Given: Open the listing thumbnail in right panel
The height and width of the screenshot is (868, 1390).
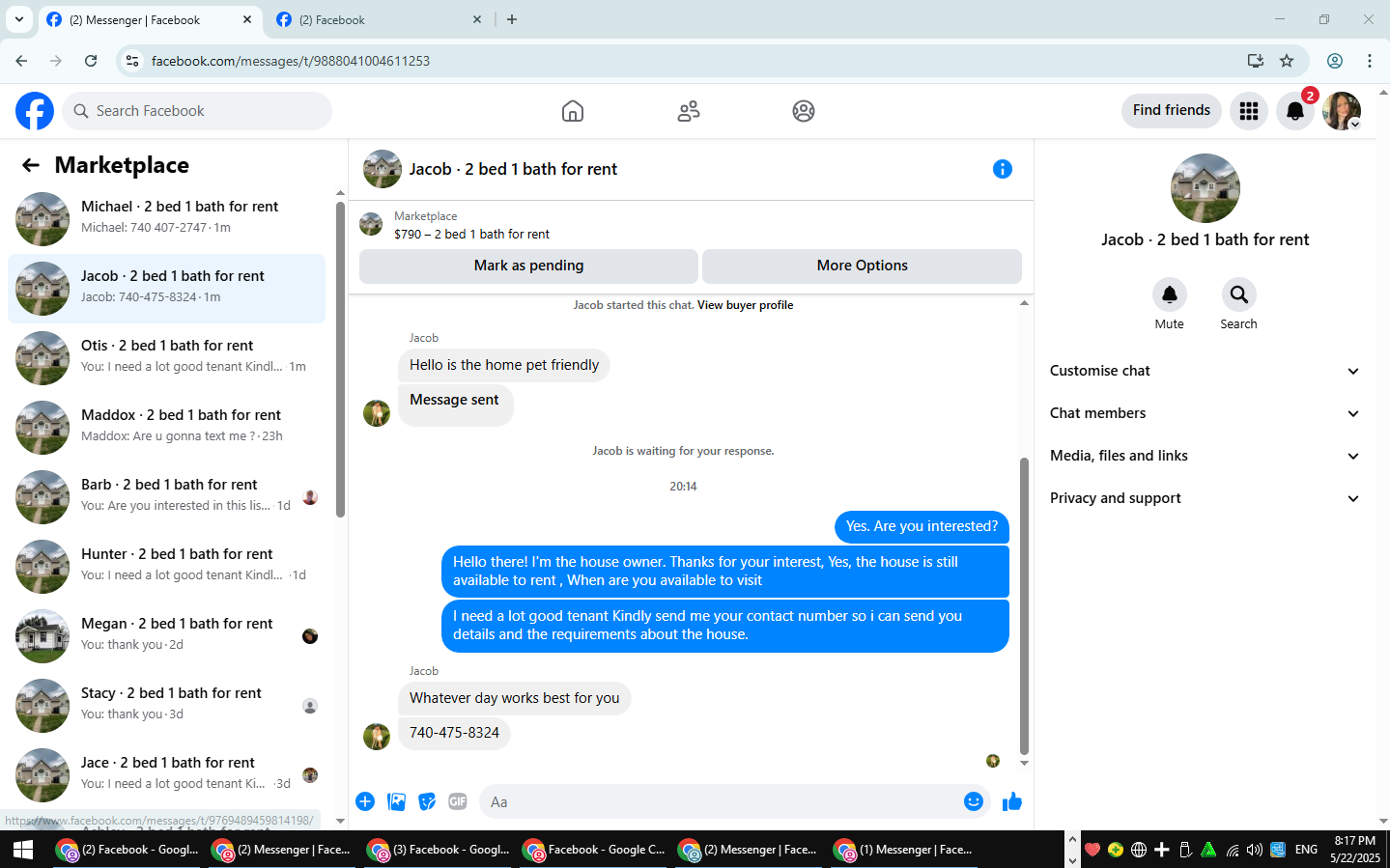Looking at the screenshot, I should coord(1205,188).
